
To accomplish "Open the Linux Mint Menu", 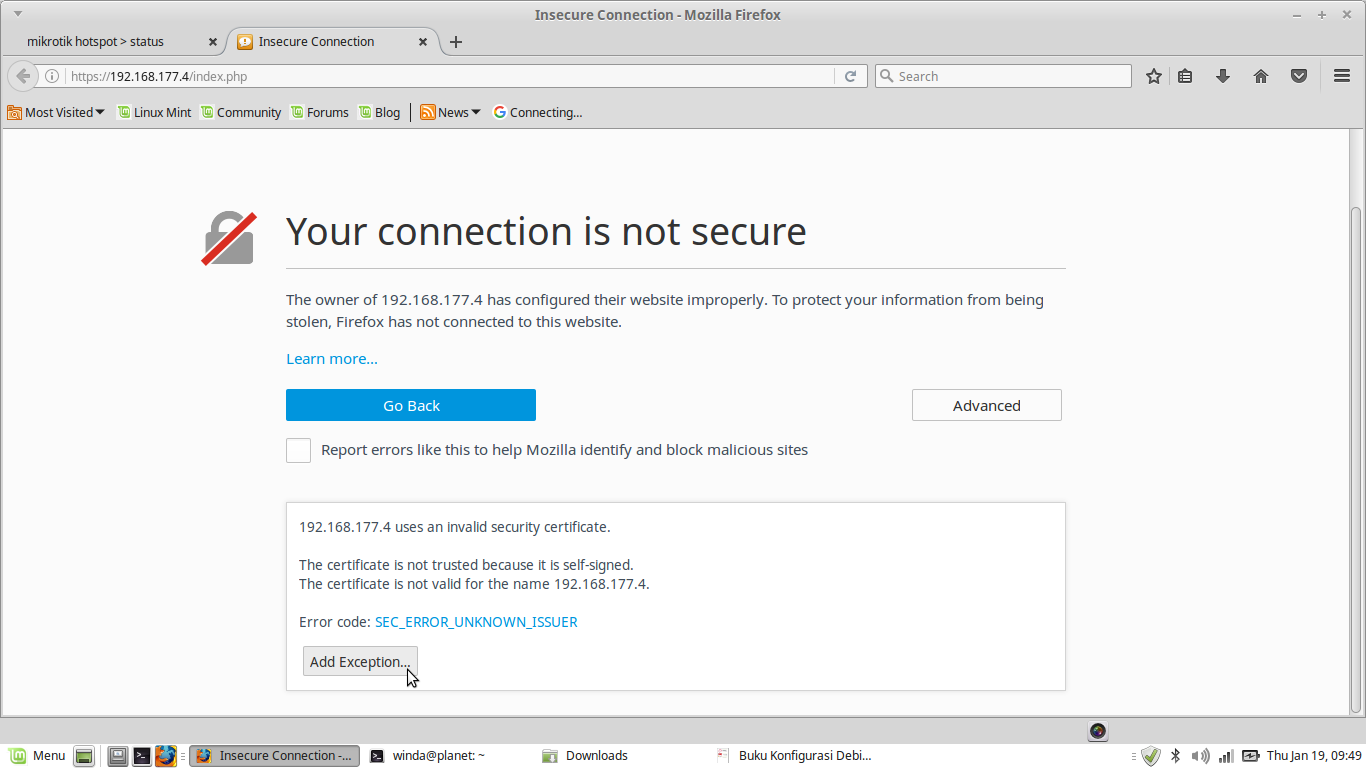I will coord(38,756).
